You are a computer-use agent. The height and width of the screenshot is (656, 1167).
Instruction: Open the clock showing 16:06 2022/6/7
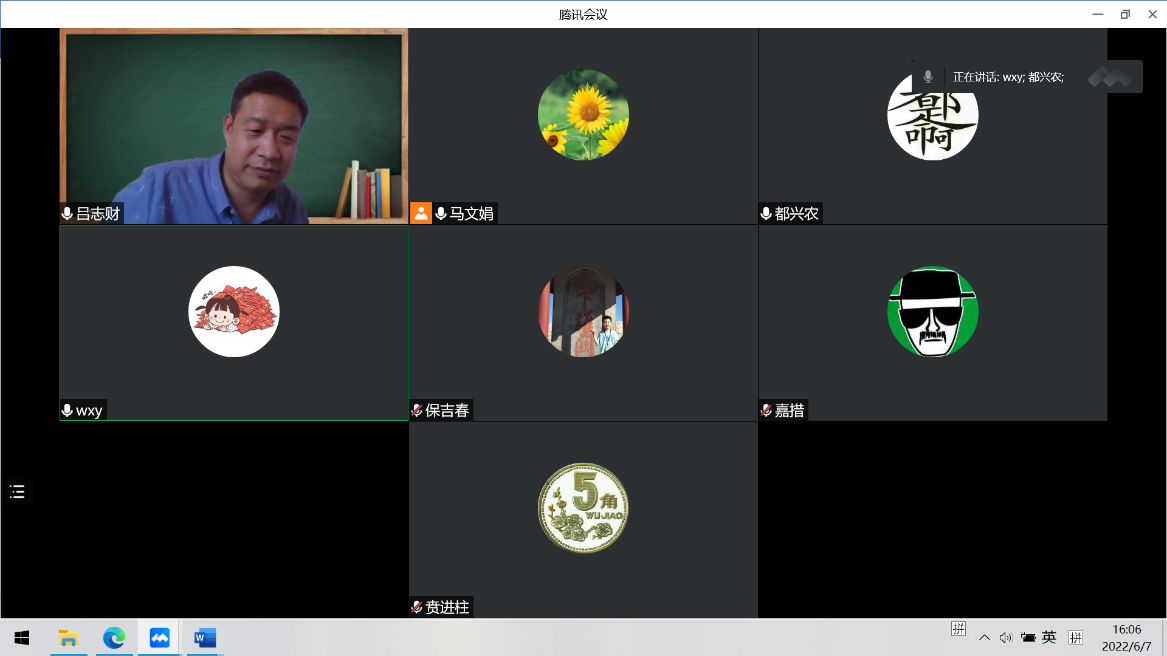point(1127,638)
